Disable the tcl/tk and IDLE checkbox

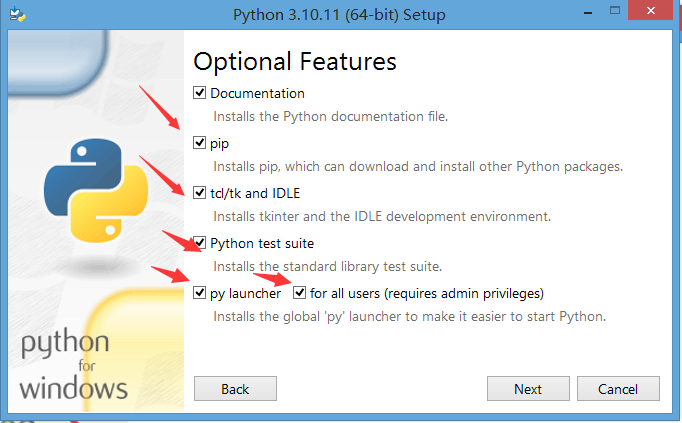point(199,193)
